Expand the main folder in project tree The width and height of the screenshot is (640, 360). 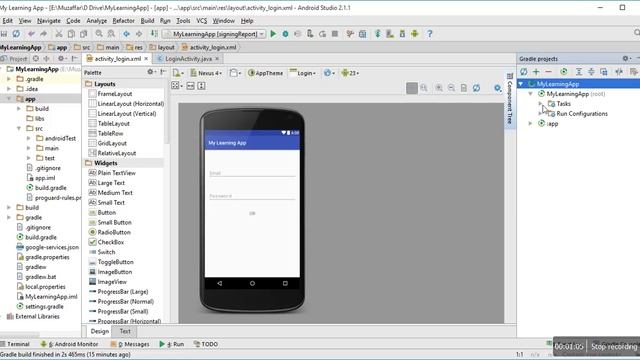point(29,148)
